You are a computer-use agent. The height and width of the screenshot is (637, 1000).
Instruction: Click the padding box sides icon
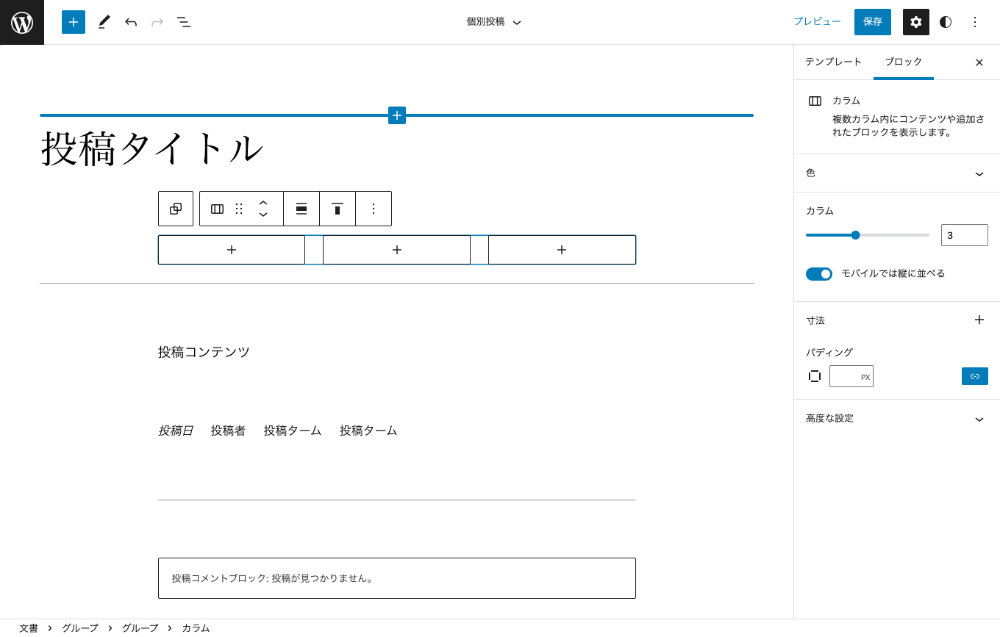click(x=814, y=376)
